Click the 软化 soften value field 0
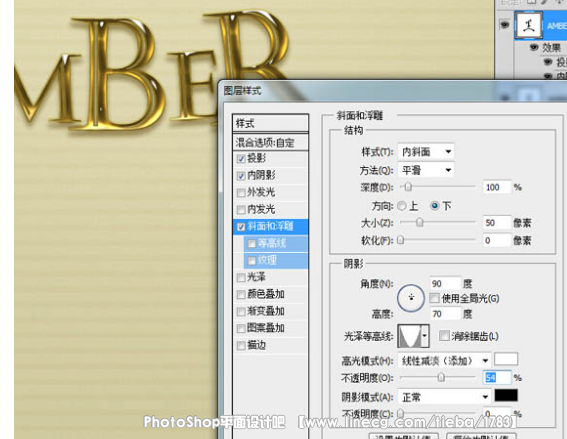 (497, 240)
